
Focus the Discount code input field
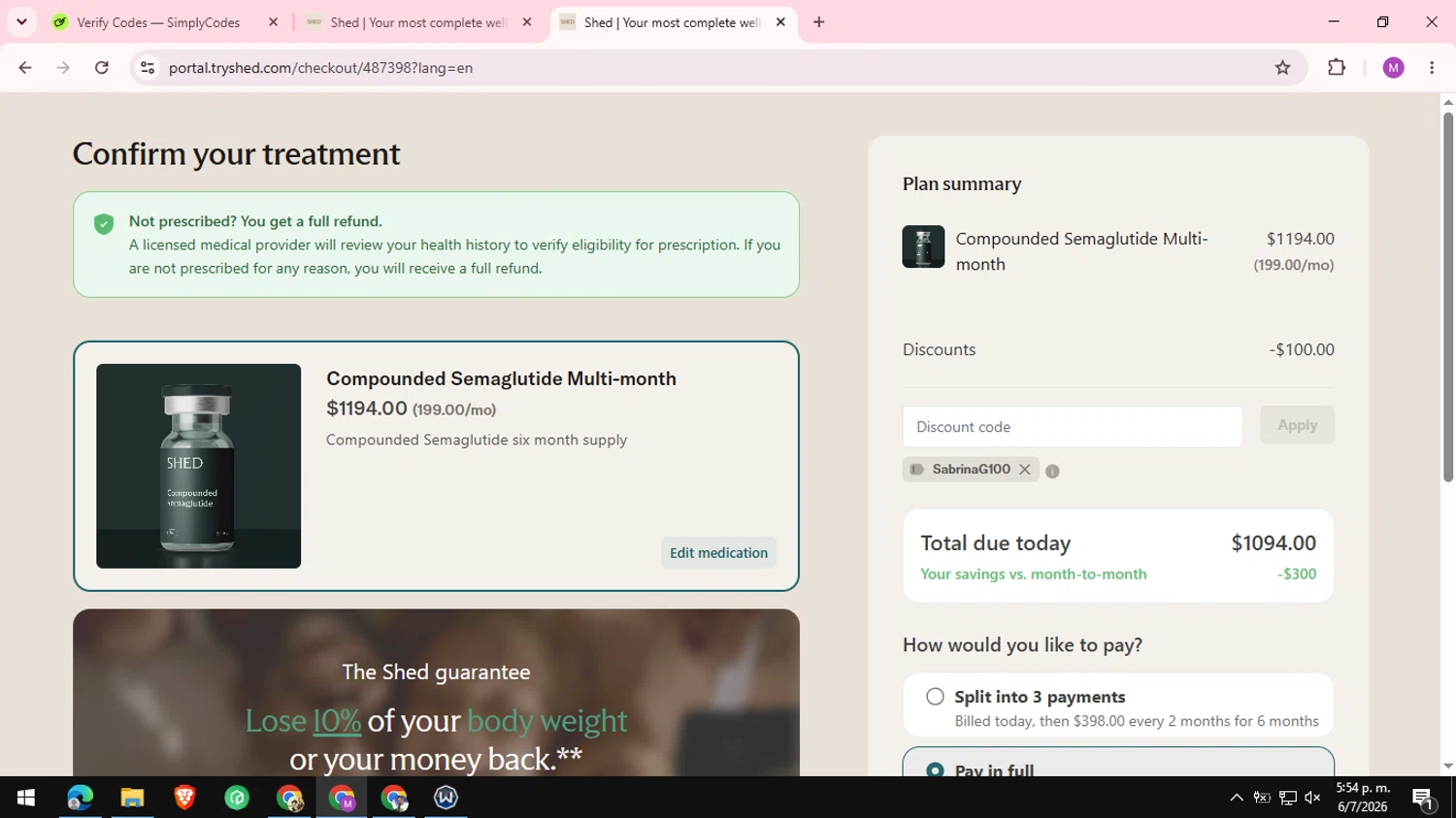pyautogui.click(x=1073, y=427)
